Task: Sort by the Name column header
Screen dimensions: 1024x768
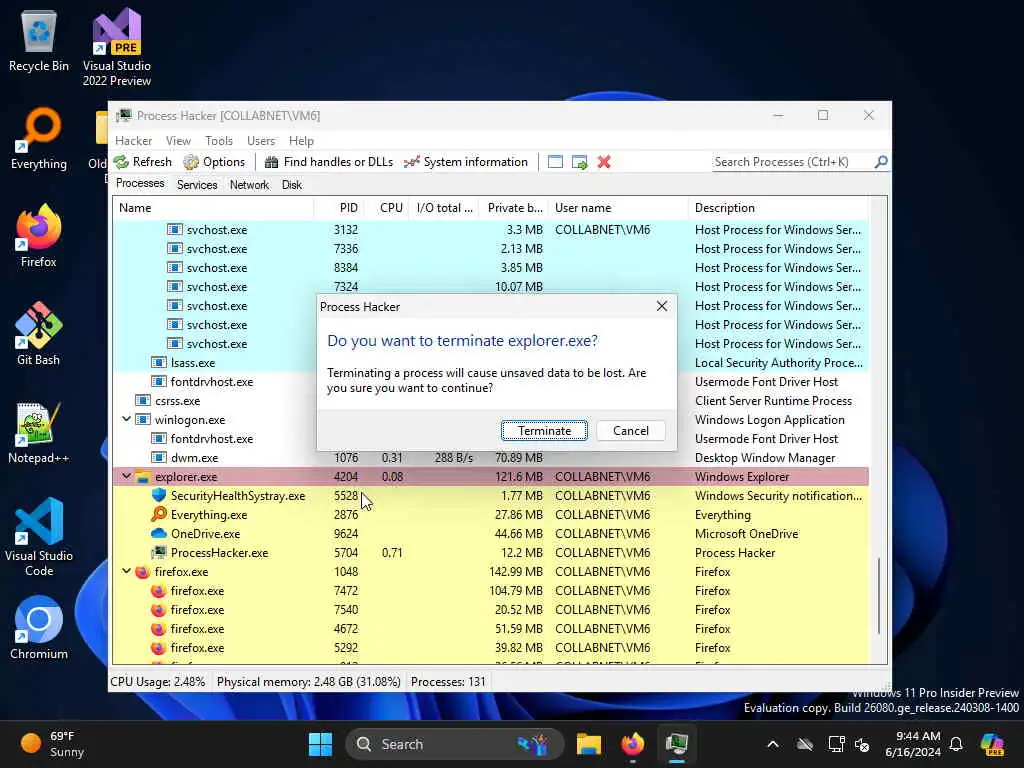Action: (214, 208)
